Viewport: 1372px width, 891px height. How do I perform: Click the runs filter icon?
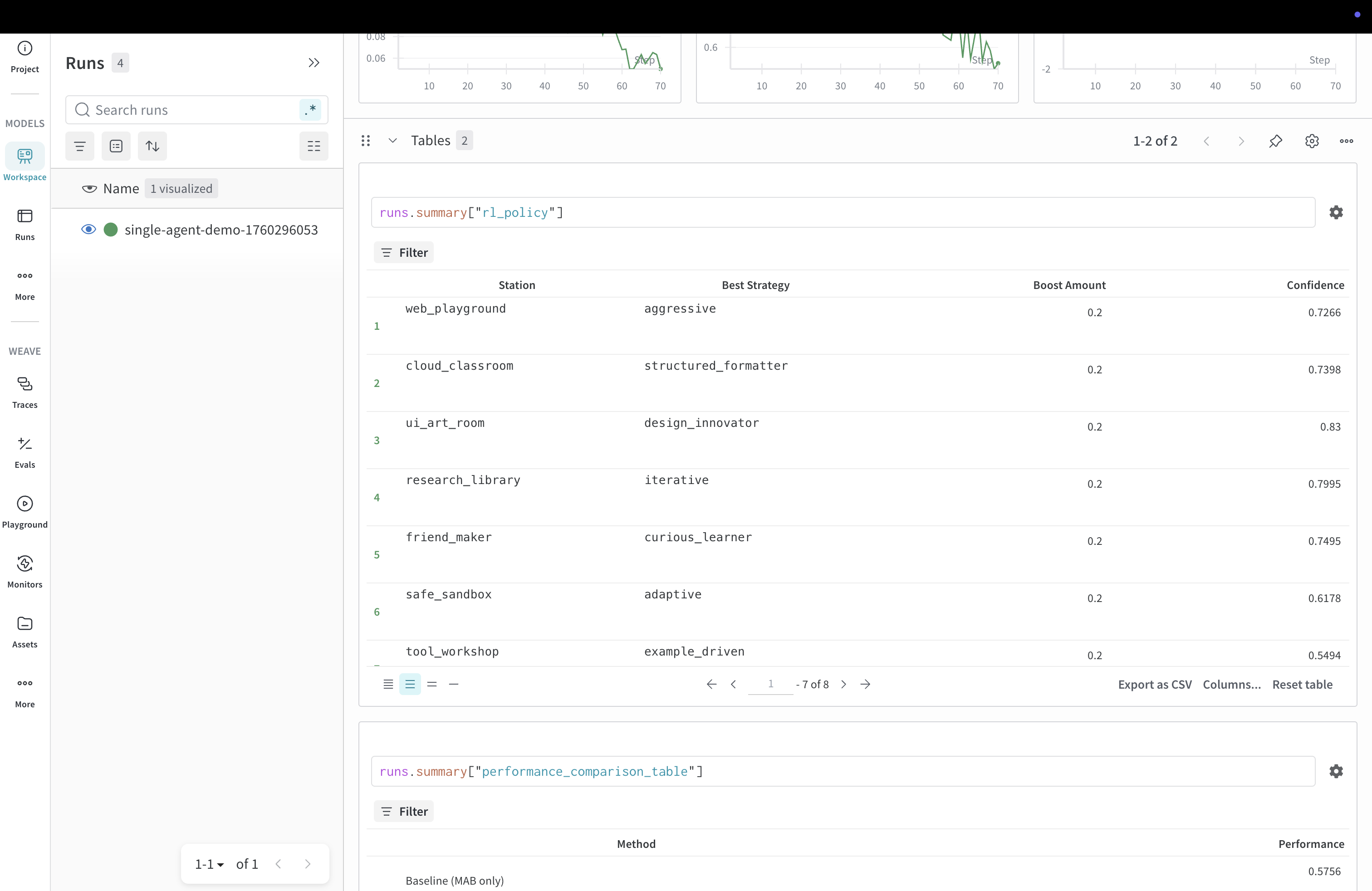[79, 146]
